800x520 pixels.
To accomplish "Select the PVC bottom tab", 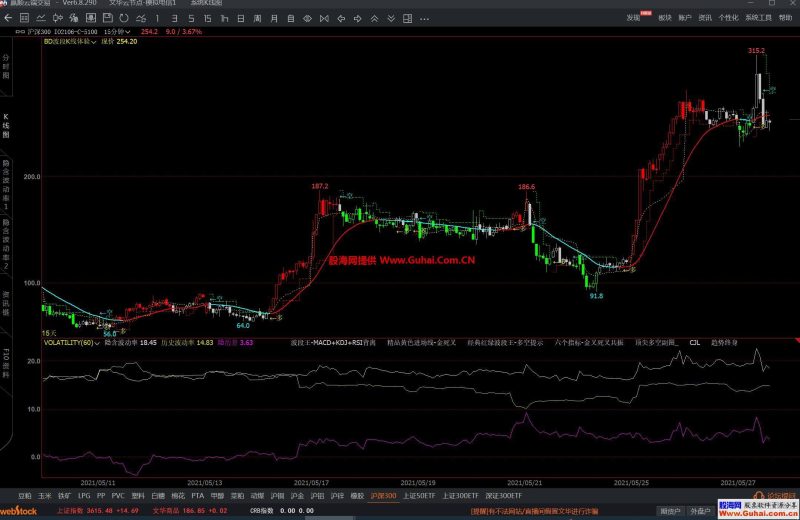I will tap(118, 496).
